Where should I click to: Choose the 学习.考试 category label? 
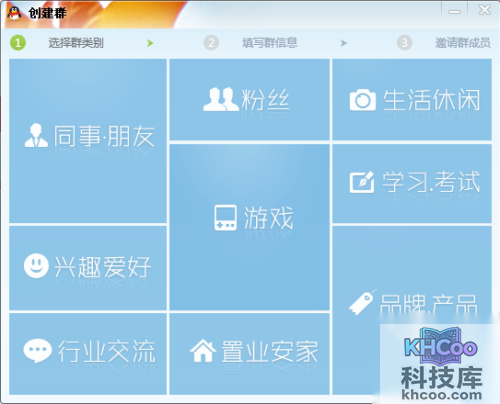(x=431, y=182)
